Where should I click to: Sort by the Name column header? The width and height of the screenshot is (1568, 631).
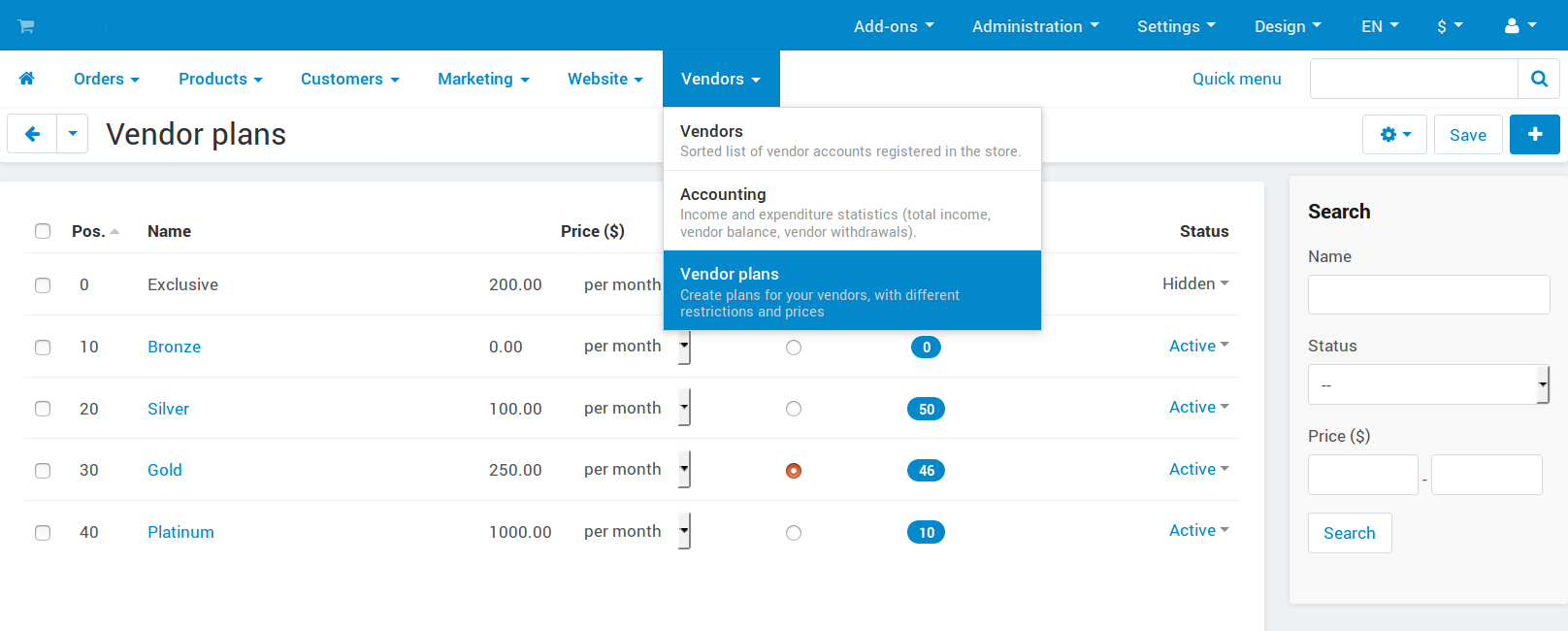tap(169, 231)
